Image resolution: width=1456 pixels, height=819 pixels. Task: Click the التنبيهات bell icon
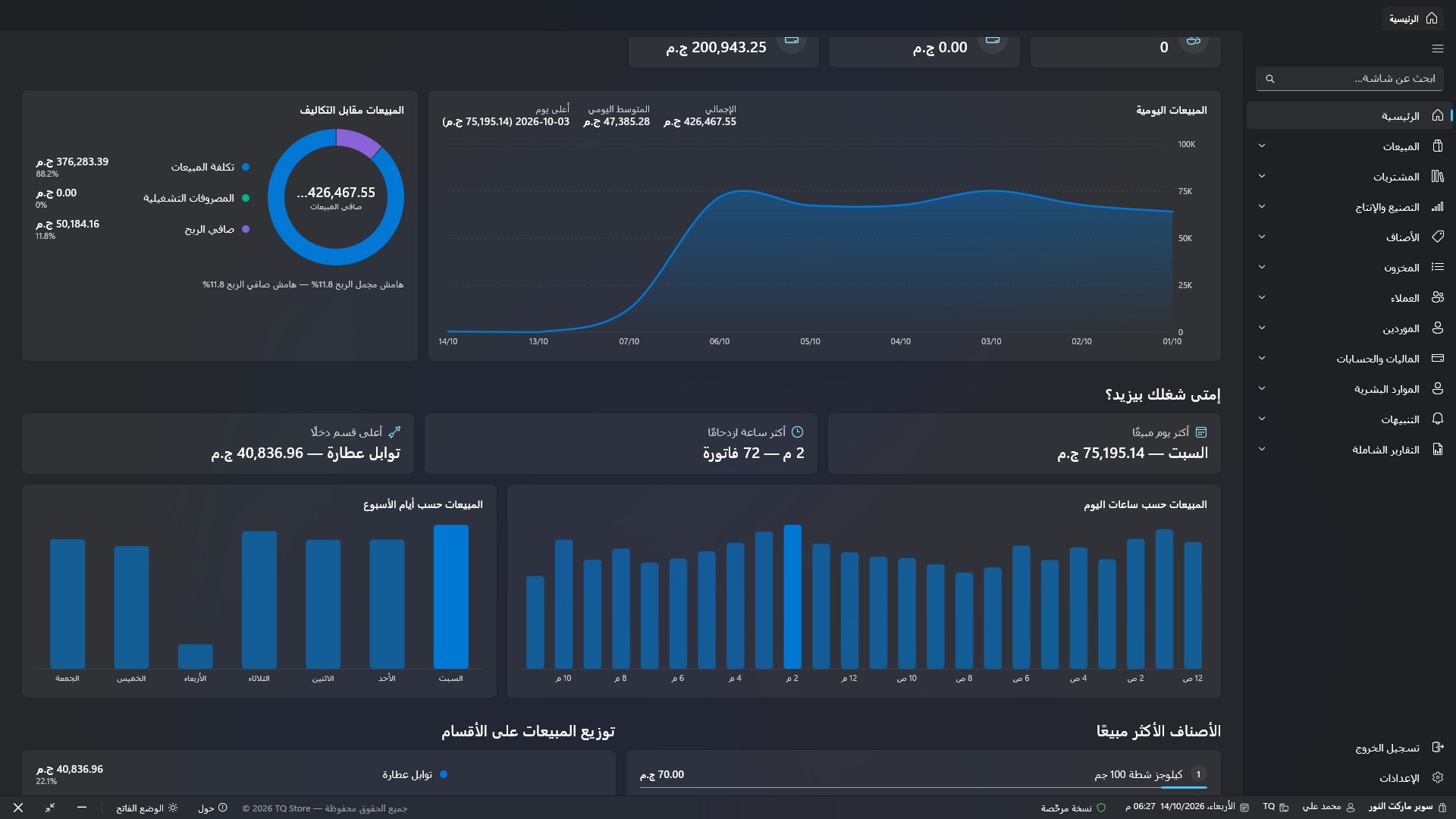pos(1437,419)
